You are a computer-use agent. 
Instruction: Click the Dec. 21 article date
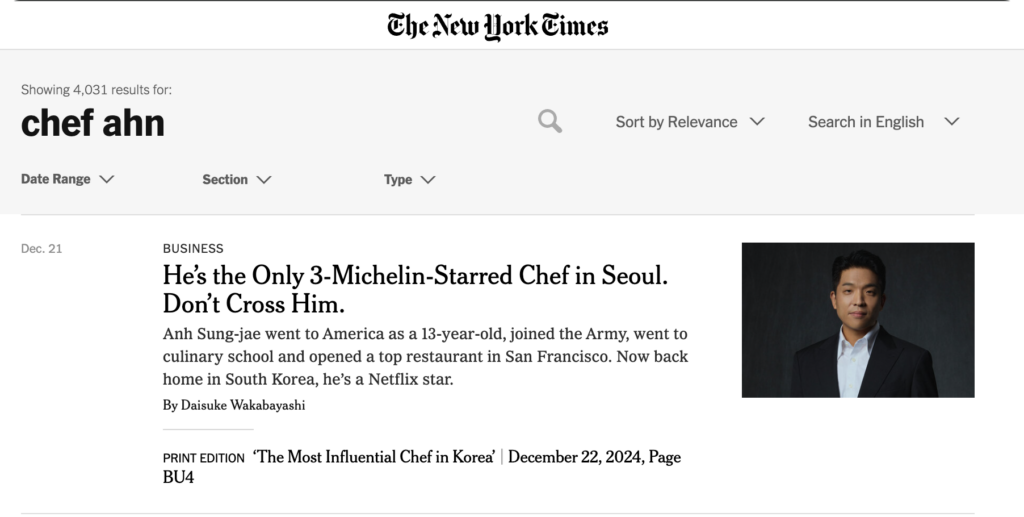(42, 249)
